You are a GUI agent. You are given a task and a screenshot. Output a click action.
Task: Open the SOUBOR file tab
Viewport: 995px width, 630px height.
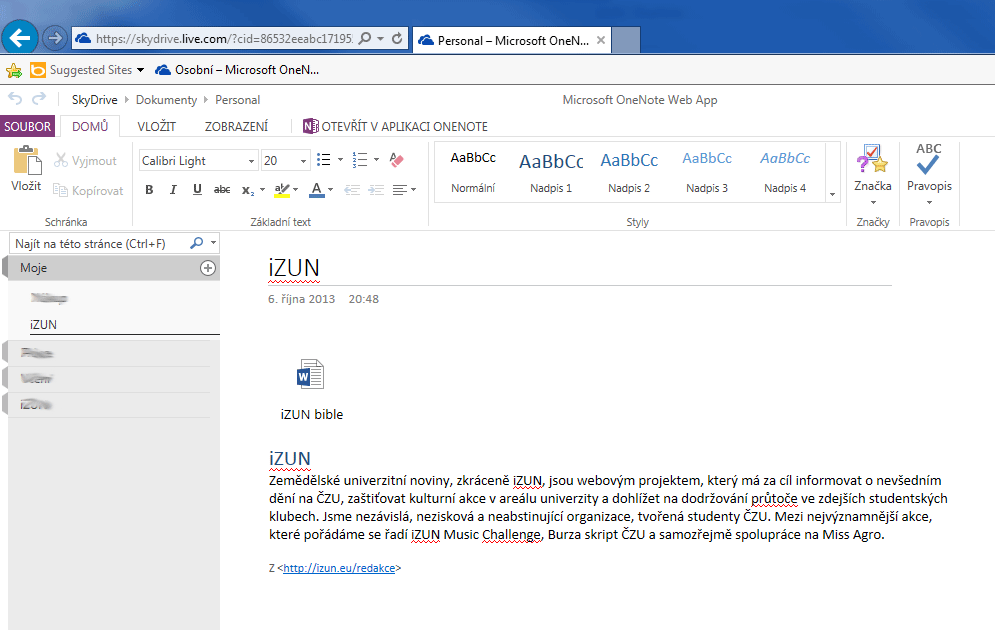(28, 127)
